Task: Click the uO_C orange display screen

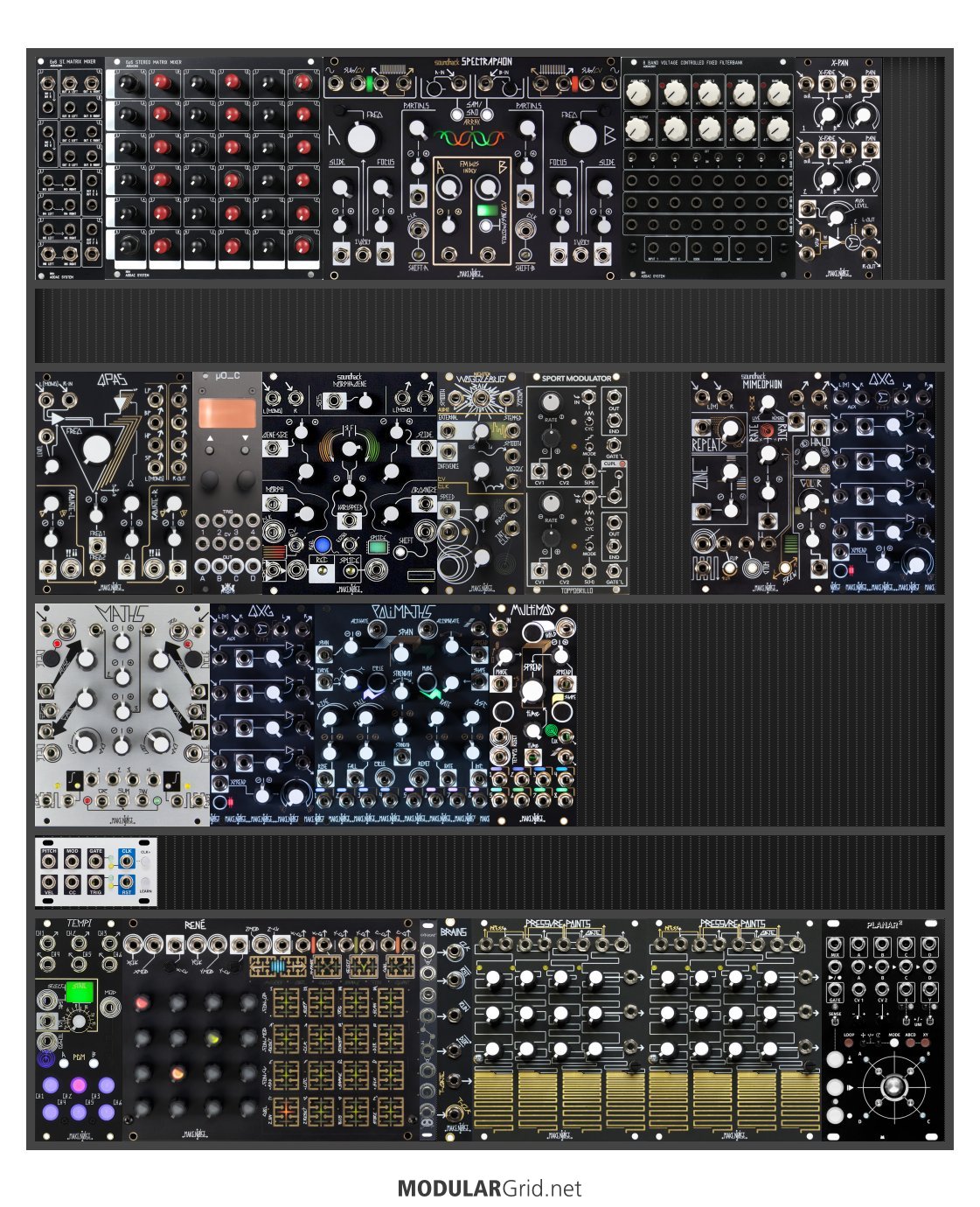Action: click(226, 414)
